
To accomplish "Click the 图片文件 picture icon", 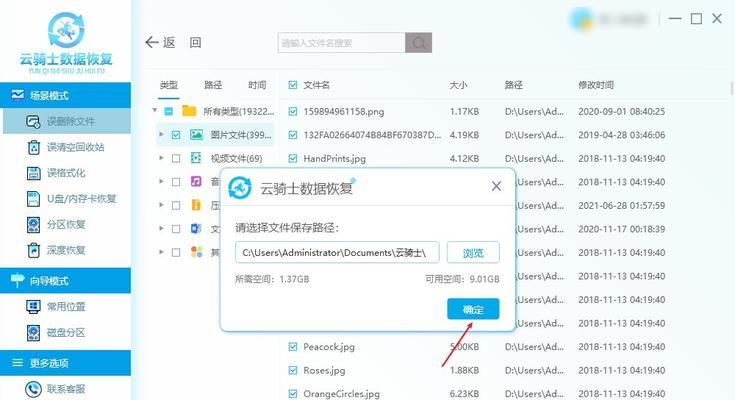I will (x=196, y=135).
